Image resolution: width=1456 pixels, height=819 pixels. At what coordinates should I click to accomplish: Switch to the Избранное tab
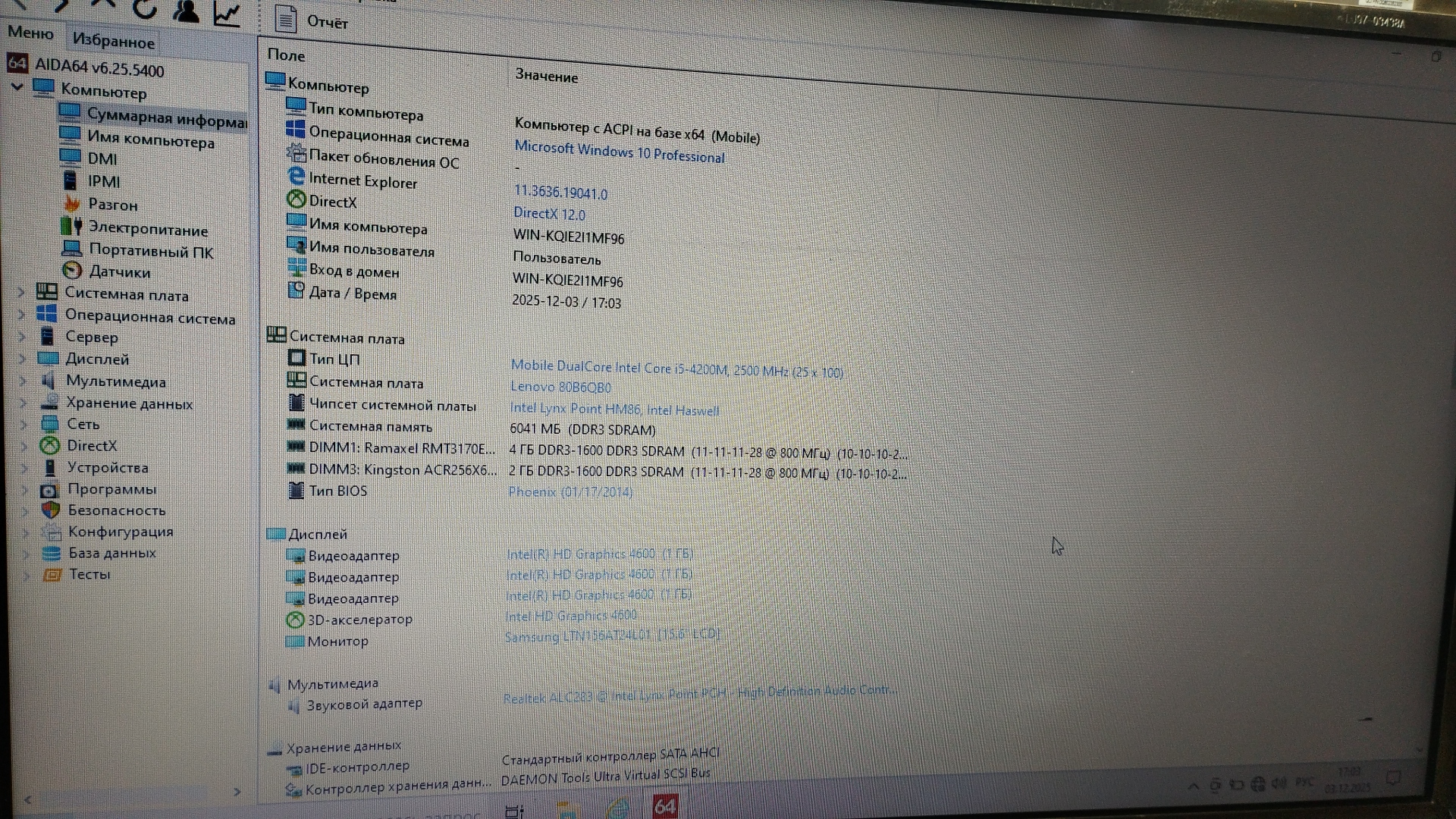[114, 42]
